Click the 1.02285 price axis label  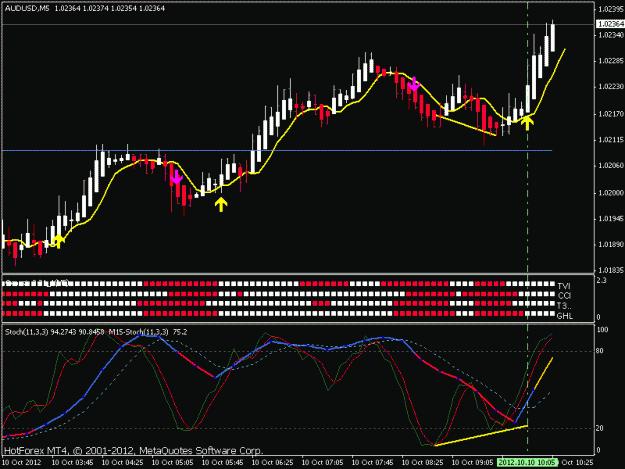tap(611, 61)
